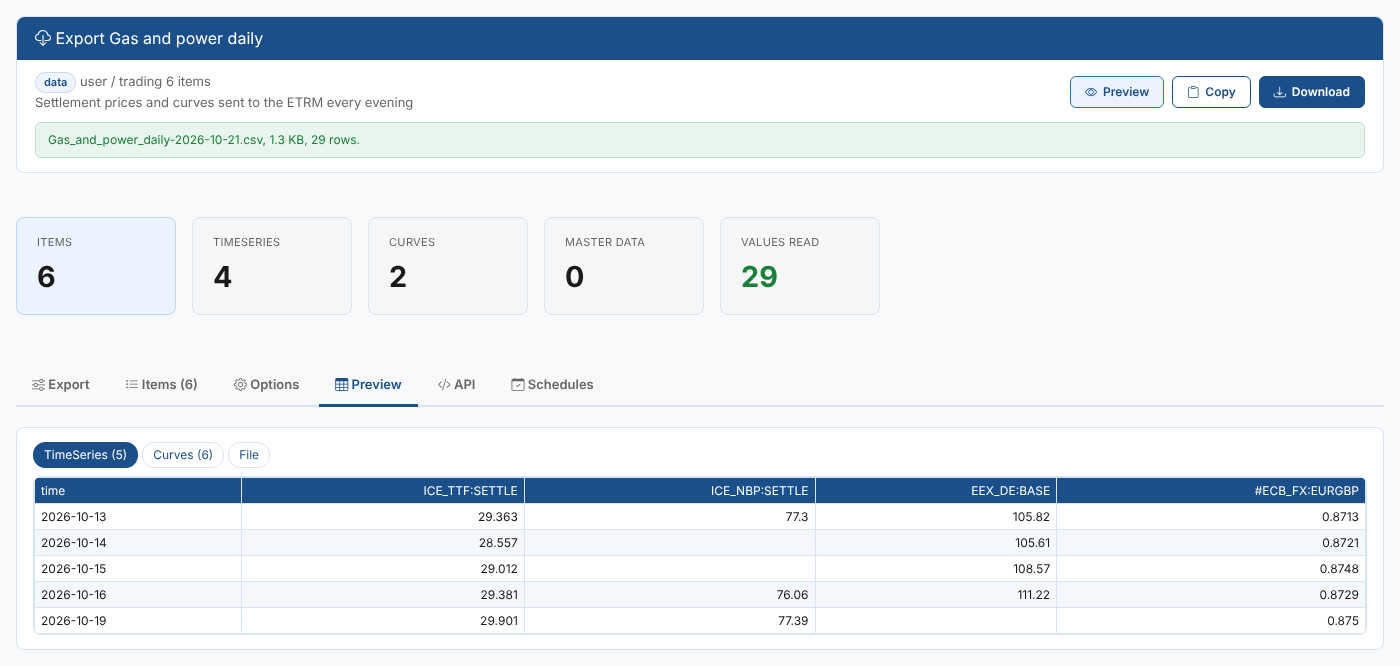Click the ICE_NBP:SETTLE column header
Viewport: 1400px width, 666px height.
670,491
